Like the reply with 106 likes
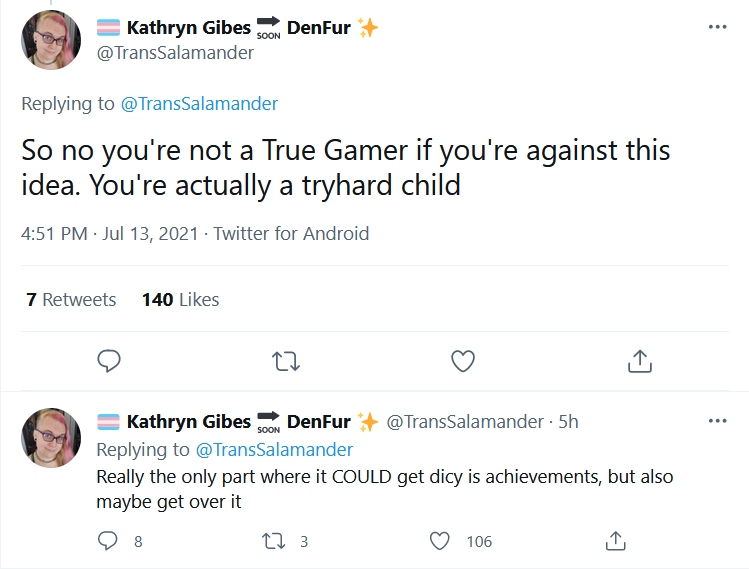 (x=439, y=541)
